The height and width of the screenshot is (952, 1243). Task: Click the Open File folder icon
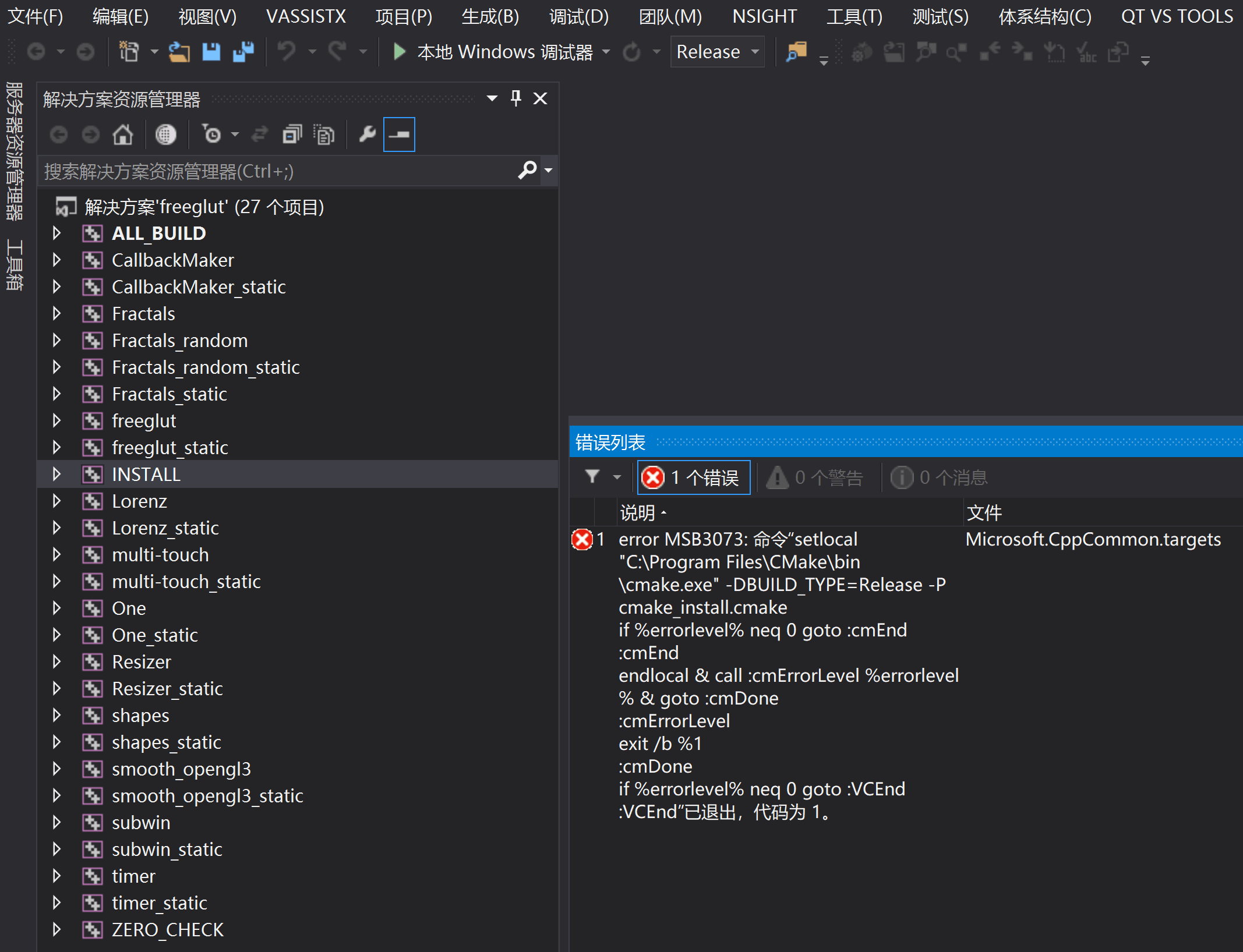click(179, 52)
